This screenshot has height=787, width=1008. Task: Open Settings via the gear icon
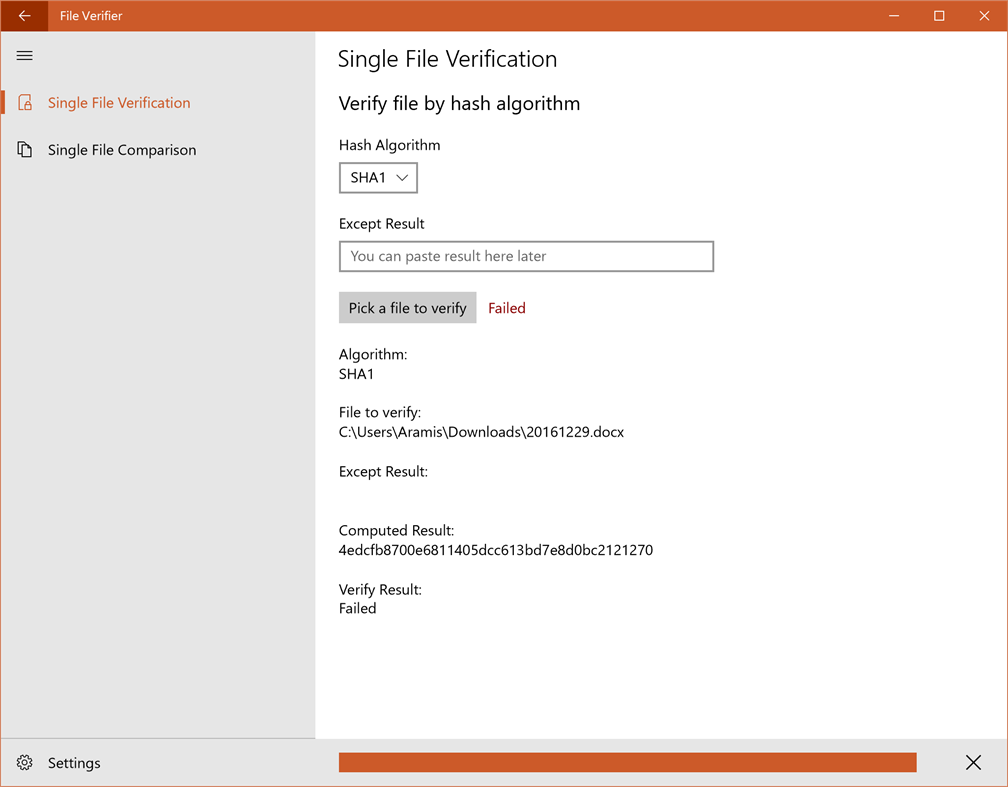coord(24,762)
